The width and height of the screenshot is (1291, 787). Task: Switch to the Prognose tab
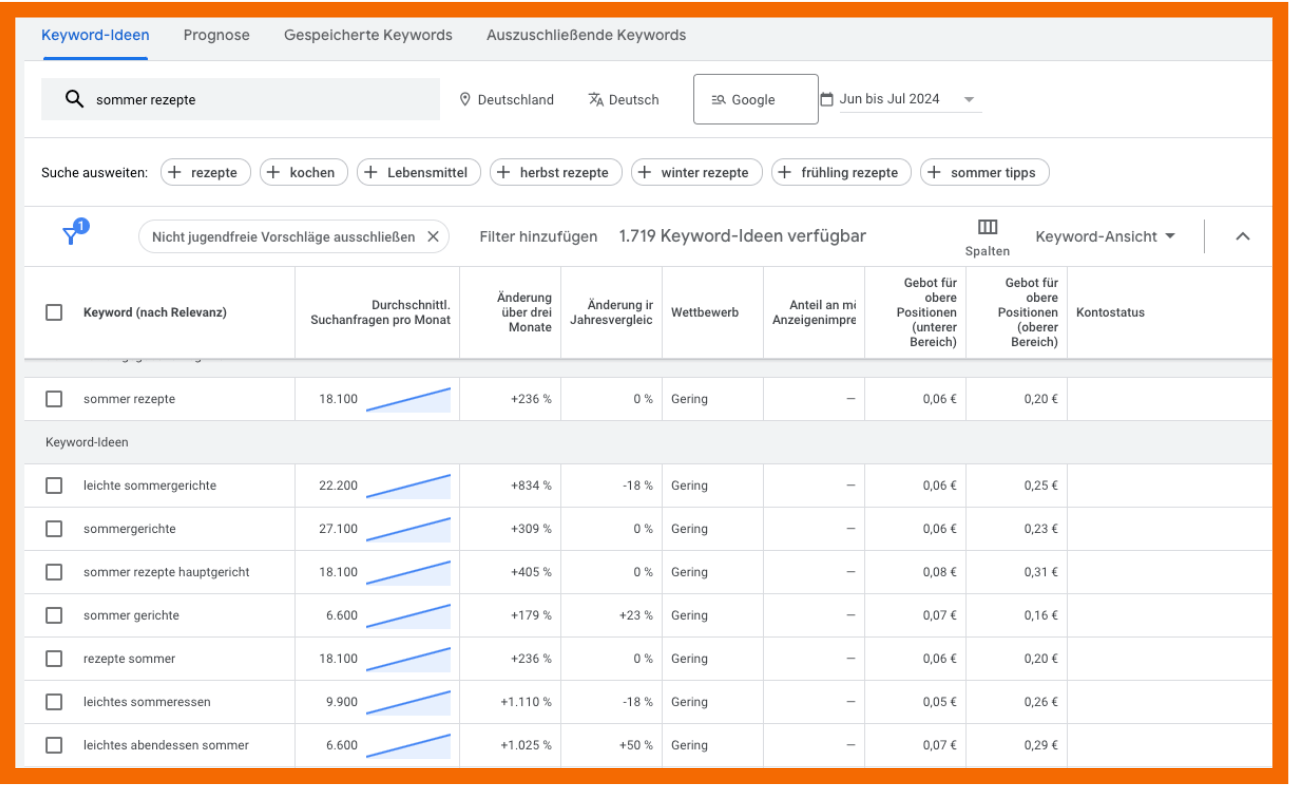pyautogui.click(x=216, y=35)
